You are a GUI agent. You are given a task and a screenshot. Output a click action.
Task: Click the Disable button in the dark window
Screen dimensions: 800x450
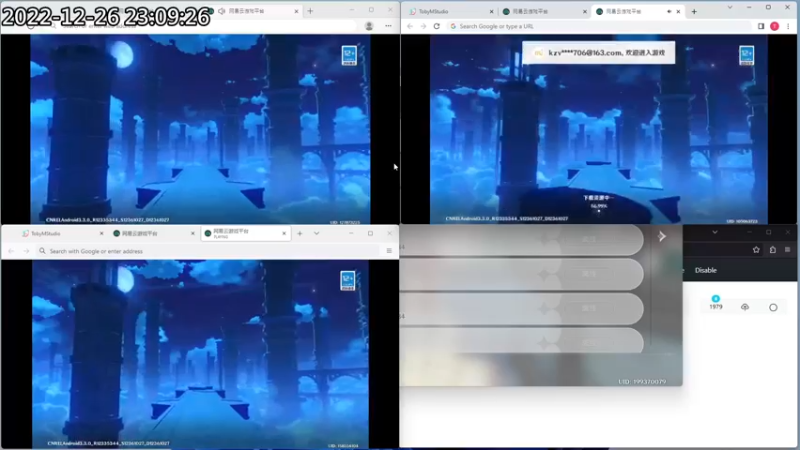tap(706, 270)
